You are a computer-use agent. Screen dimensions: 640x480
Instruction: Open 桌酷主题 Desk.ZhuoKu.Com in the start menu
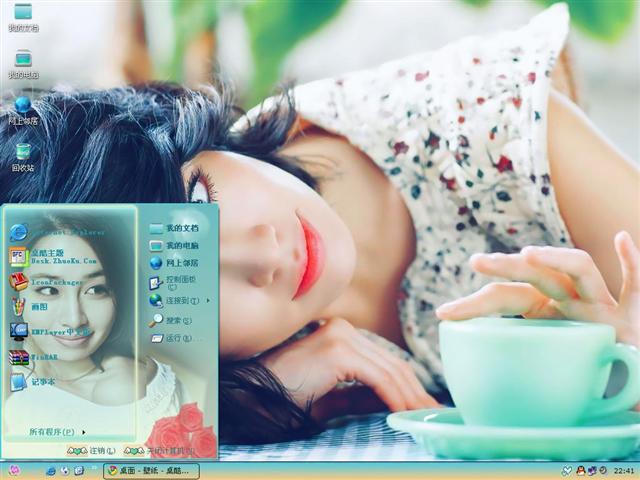tap(53, 257)
